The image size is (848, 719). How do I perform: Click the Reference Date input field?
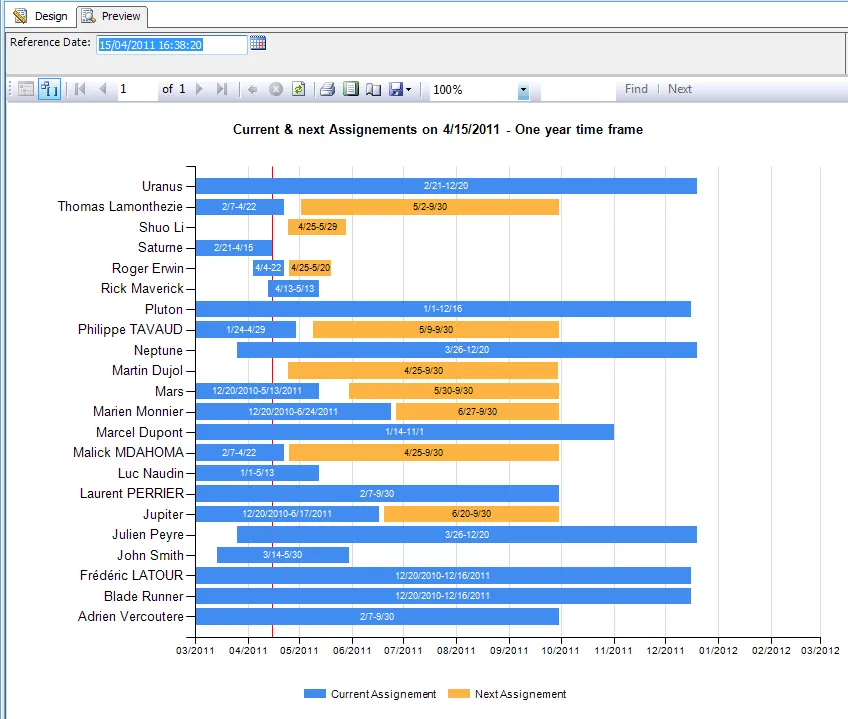click(171, 44)
